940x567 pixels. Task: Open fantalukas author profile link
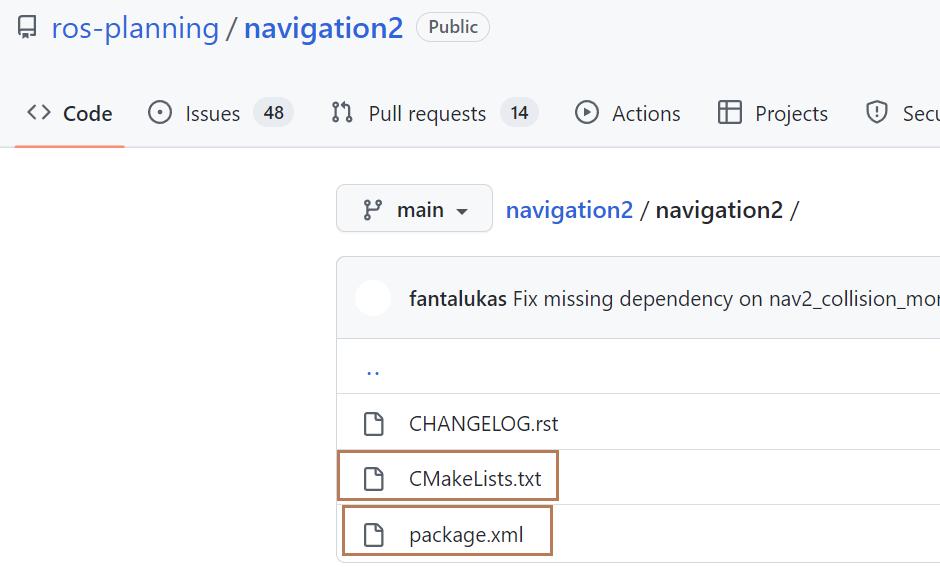(458, 298)
